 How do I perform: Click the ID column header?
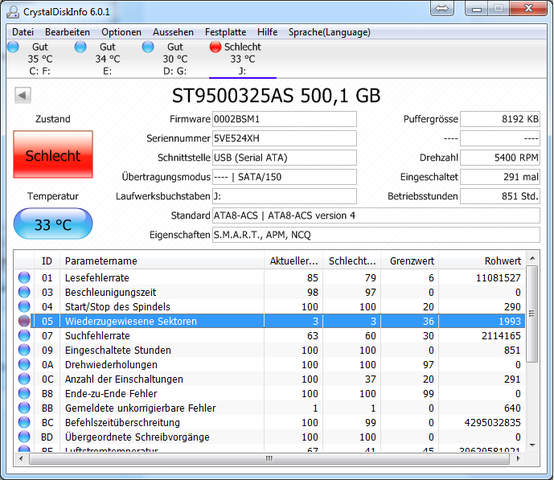(x=47, y=261)
